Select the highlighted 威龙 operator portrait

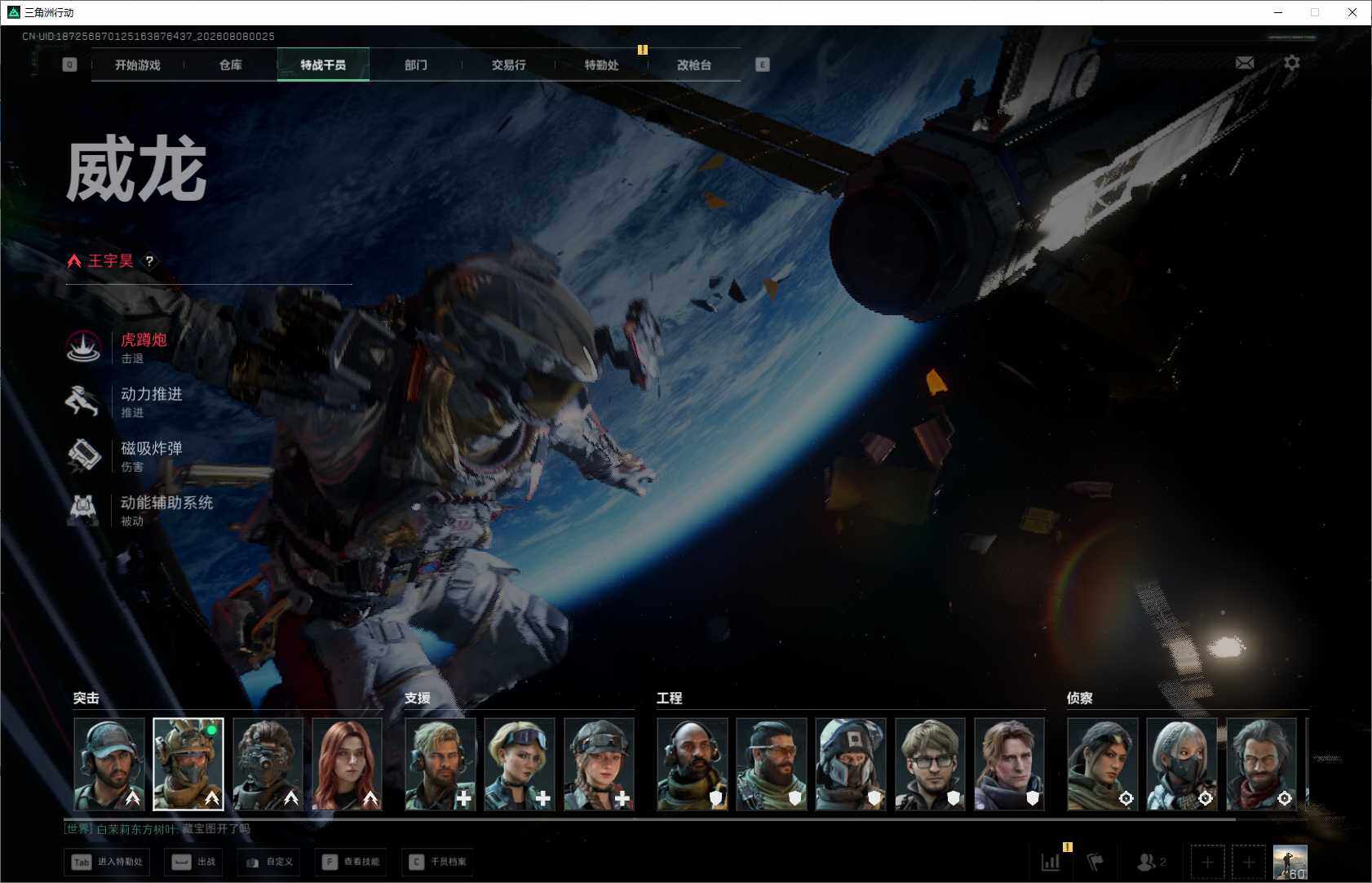pos(188,764)
